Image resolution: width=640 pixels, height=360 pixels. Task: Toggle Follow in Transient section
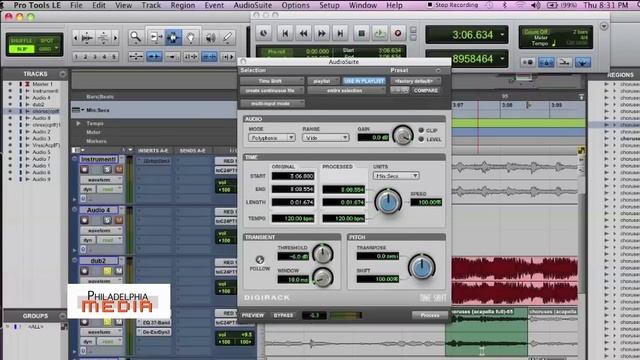[x=260, y=260]
